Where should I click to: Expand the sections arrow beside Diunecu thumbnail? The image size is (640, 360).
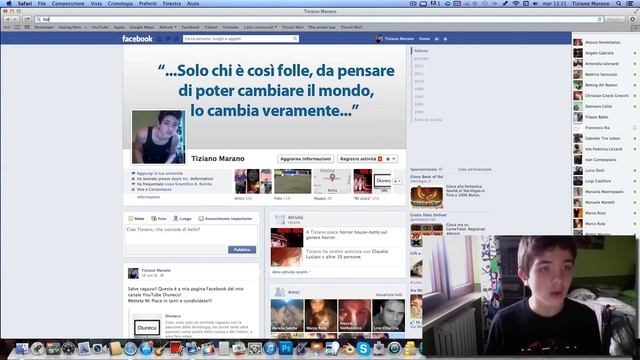pyautogui.click(x=397, y=181)
